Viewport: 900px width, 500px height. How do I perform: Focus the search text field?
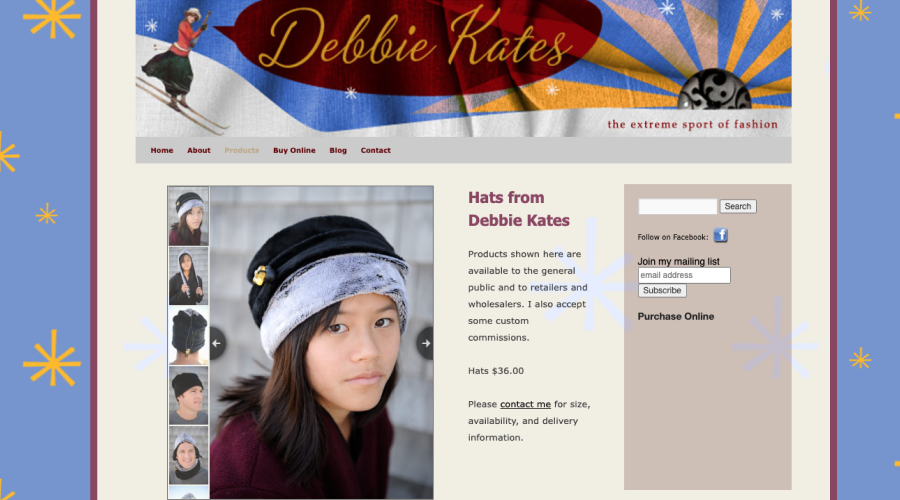point(677,206)
